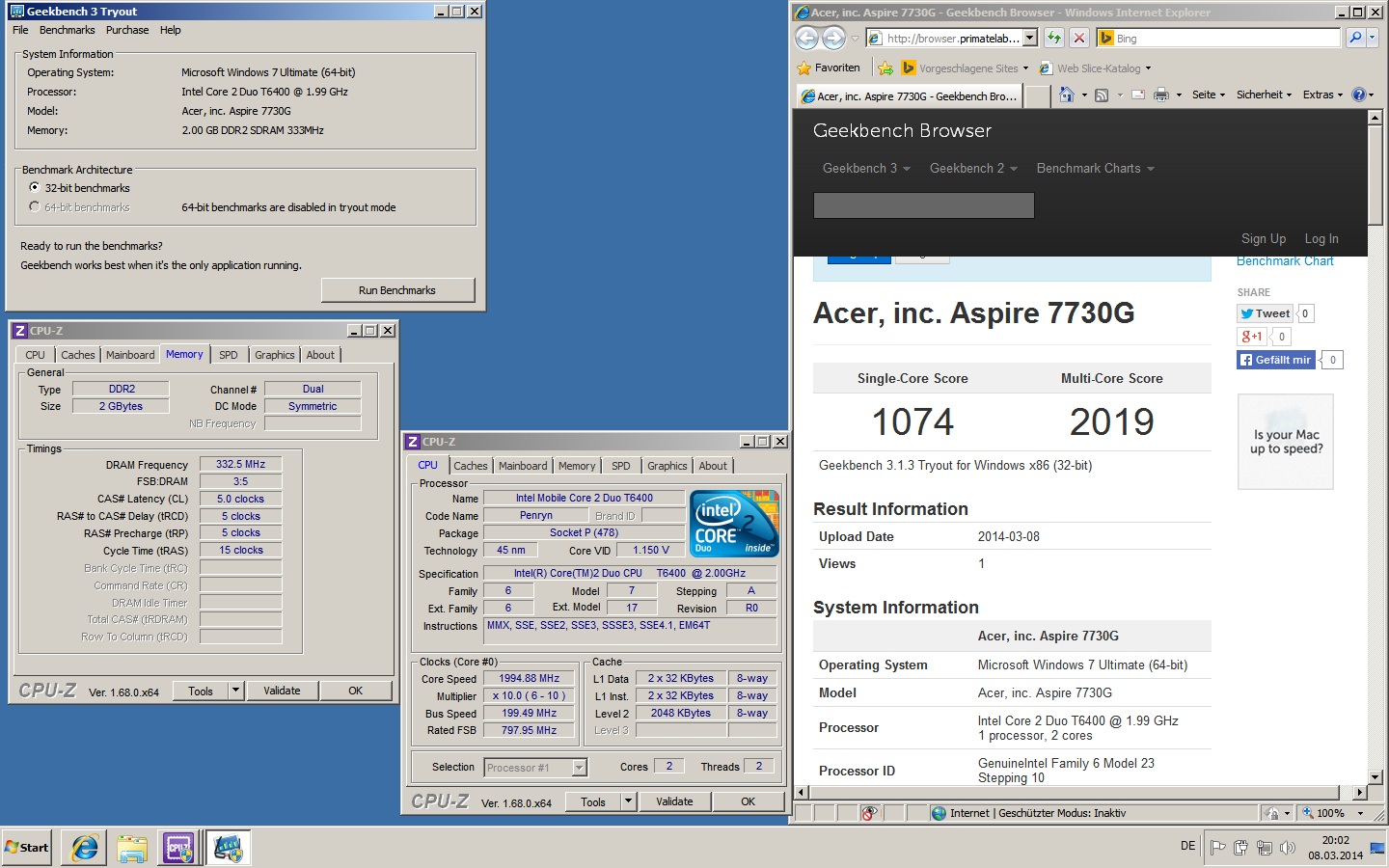Click the volume speaker tray icon
1389x868 pixels.
point(1287,848)
